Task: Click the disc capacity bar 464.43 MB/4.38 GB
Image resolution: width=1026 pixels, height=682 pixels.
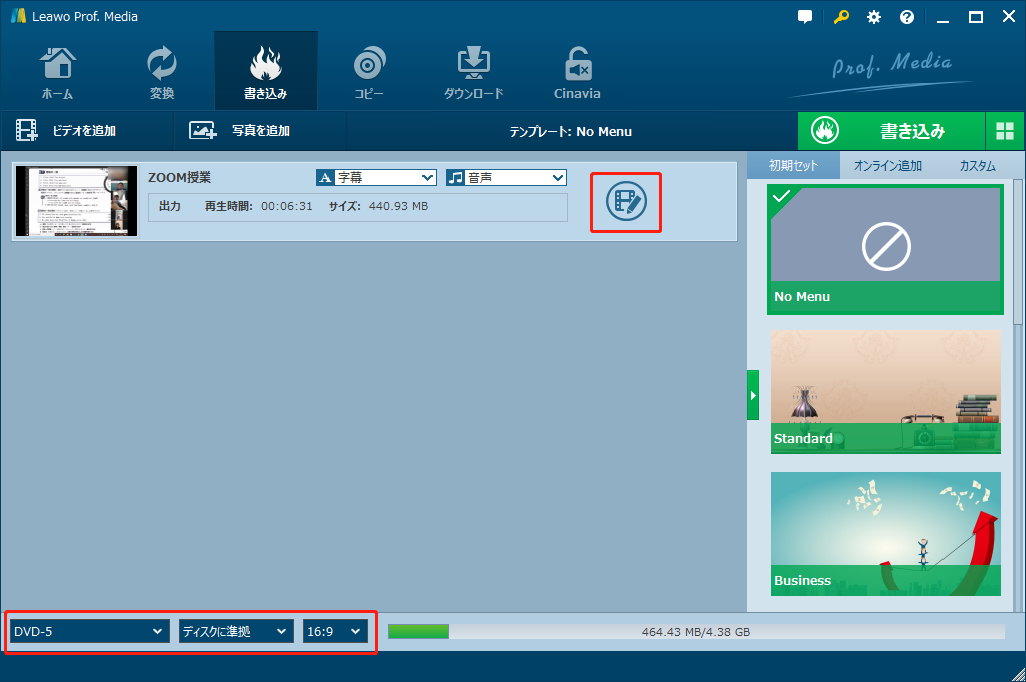Action: 696,632
